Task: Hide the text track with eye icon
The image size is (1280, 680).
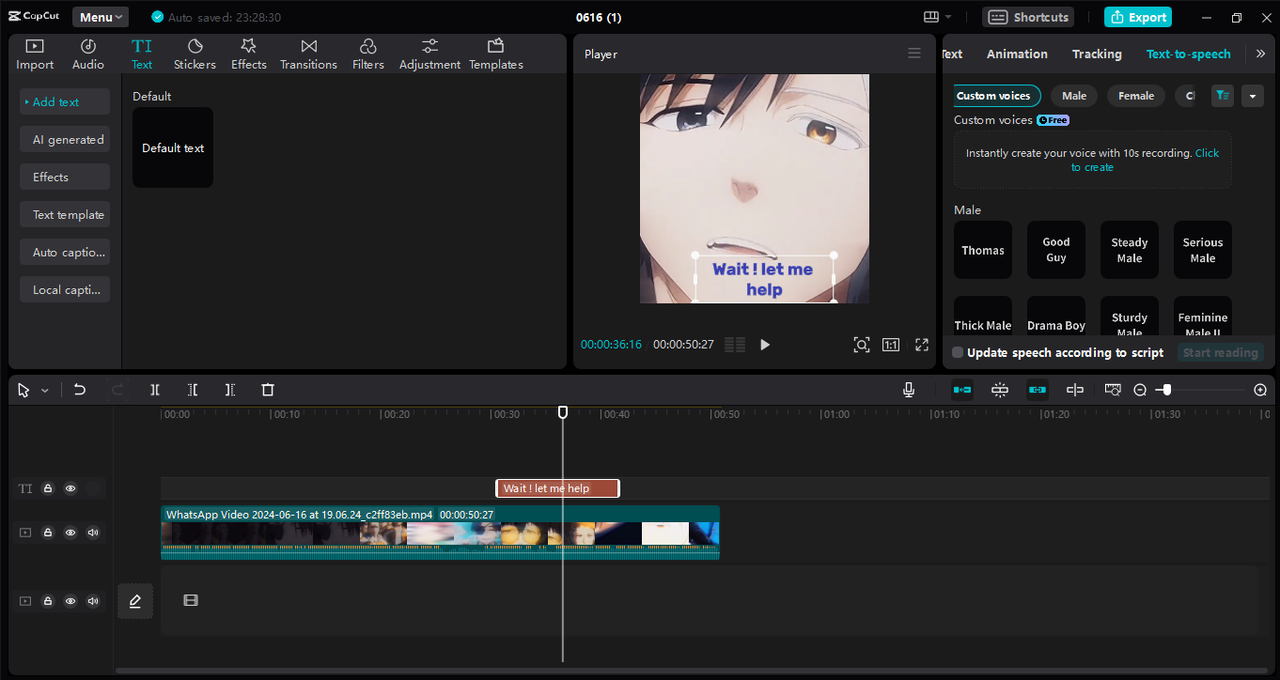Action: 70,489
